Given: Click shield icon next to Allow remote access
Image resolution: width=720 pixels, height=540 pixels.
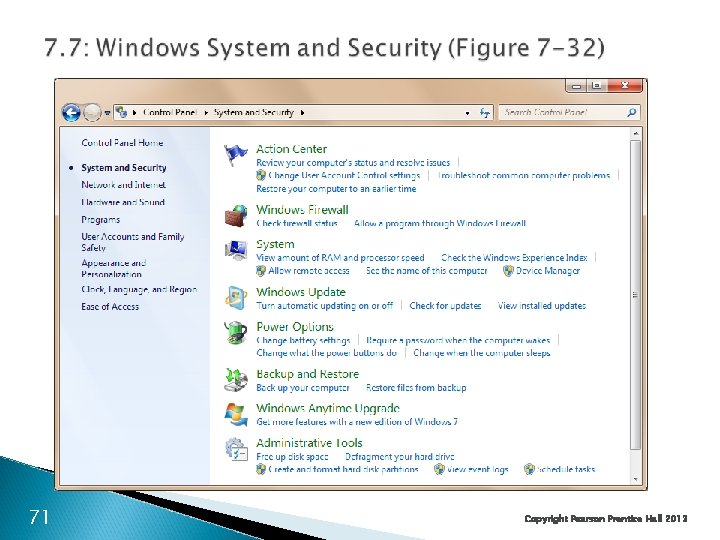Looking at the screenshot, I should pos(261,271).
